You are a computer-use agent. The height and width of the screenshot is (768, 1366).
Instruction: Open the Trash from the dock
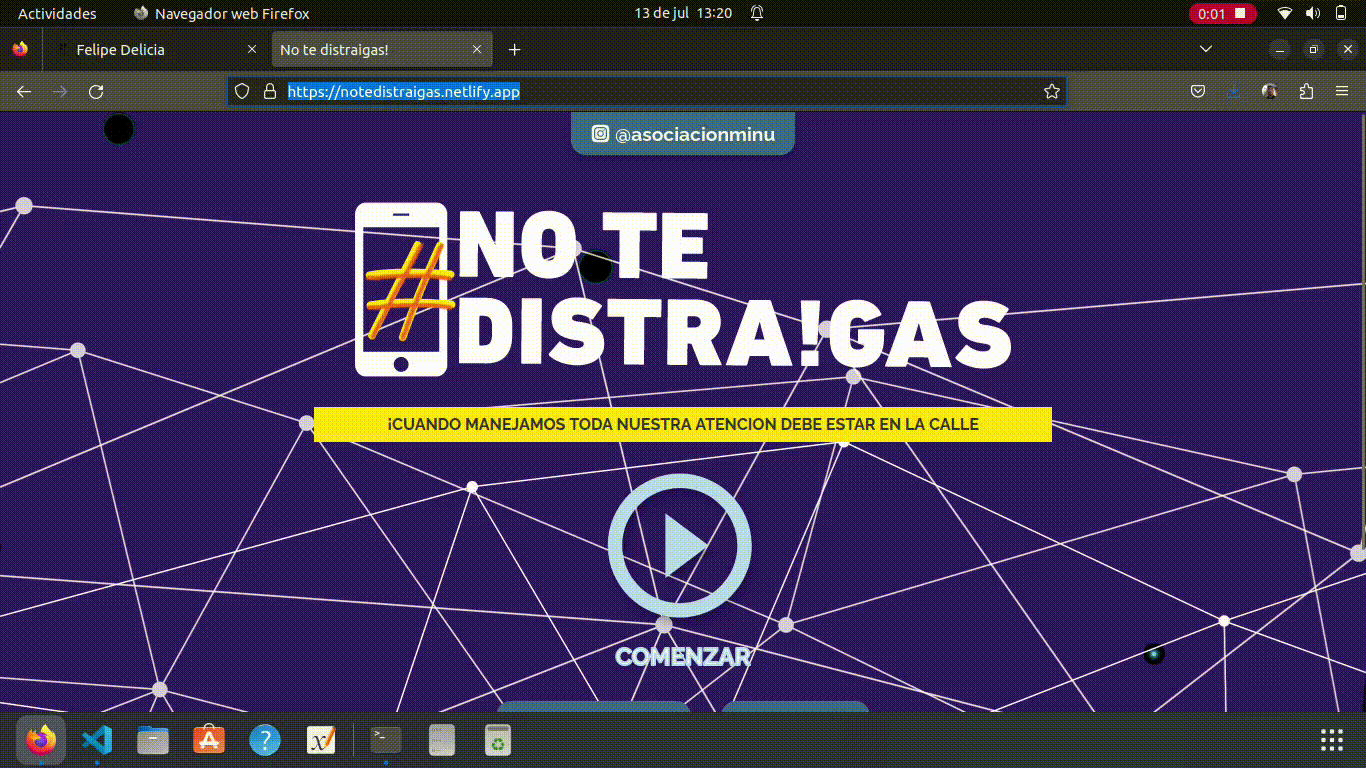tap(497, 740)
